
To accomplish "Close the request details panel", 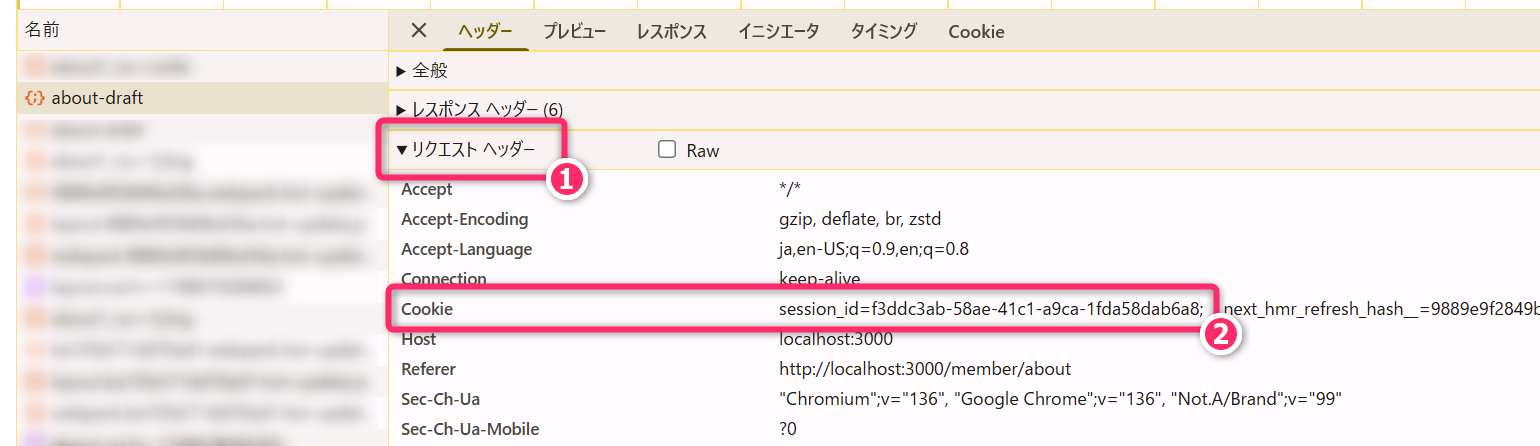I will tap(419, 31).
